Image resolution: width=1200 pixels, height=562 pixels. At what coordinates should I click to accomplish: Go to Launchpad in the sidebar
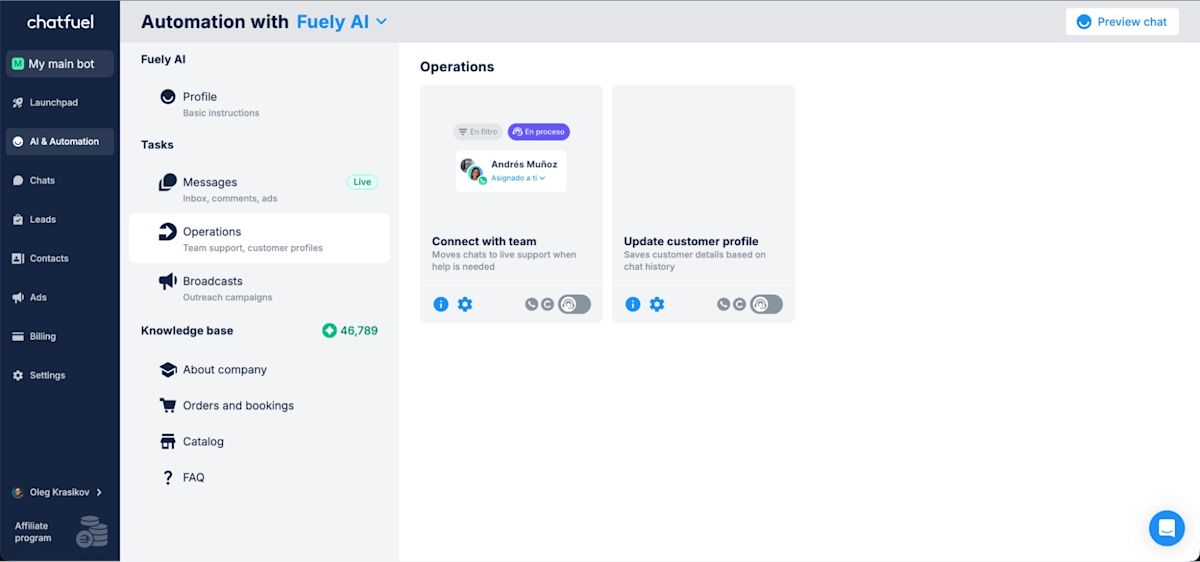pyautogui.click(x=53, y=103)
